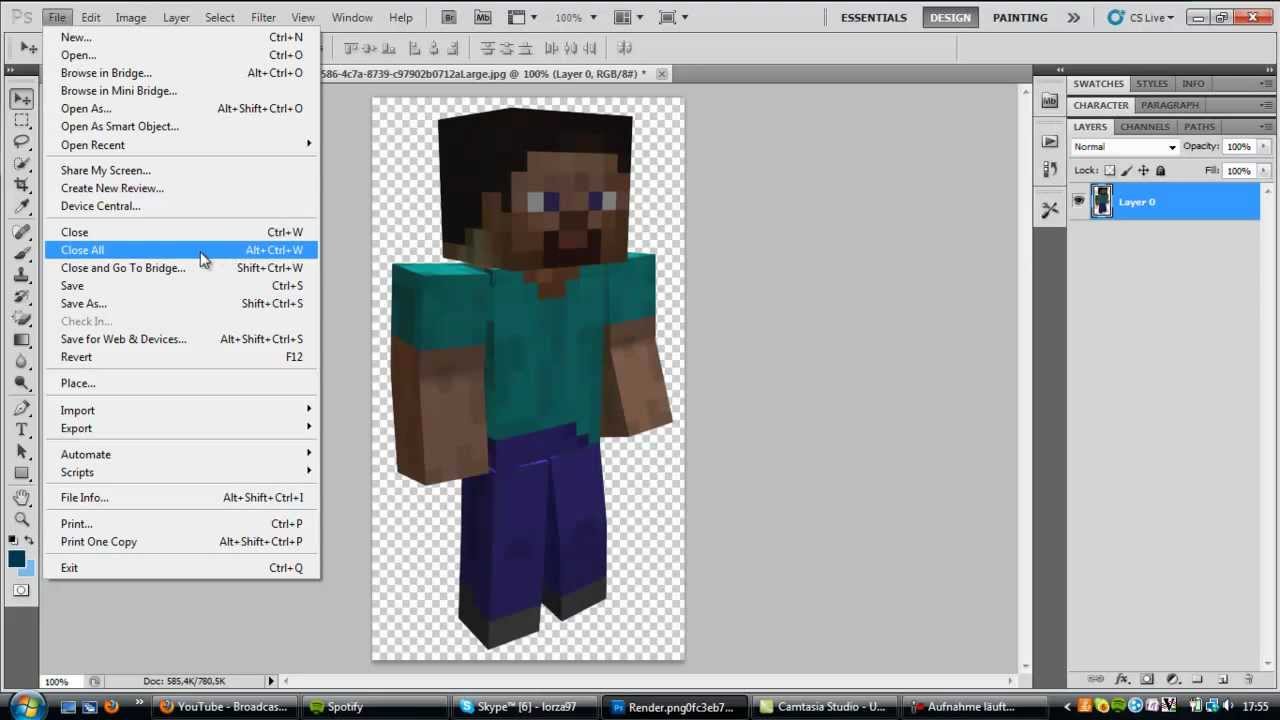Expand the Import submenu
This screenshot has width=1280, height=720.
181,410
